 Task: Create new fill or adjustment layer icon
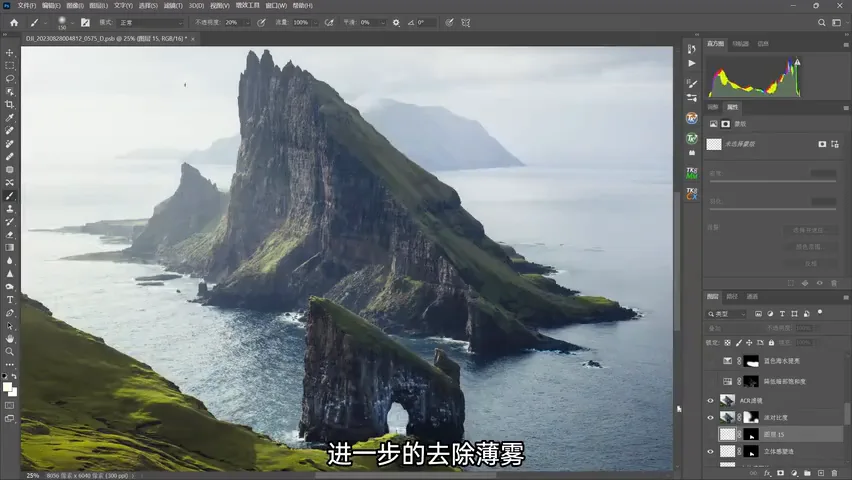coord(794,473)
